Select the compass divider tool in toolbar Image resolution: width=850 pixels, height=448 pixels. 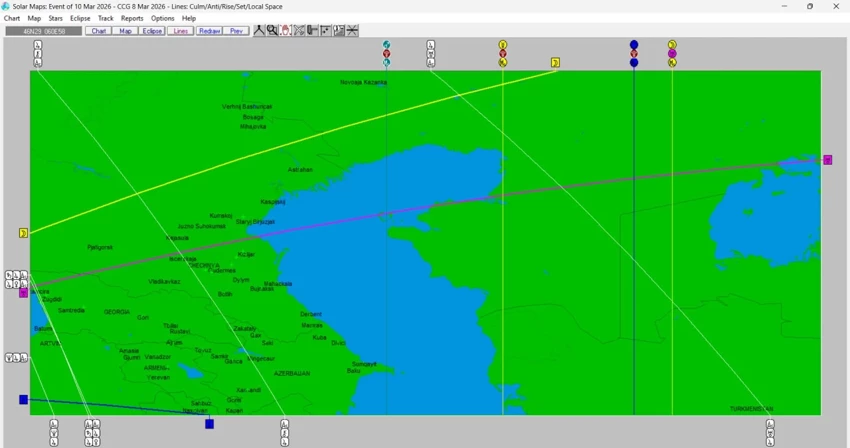pyautogui.click(x=259, y=30)
